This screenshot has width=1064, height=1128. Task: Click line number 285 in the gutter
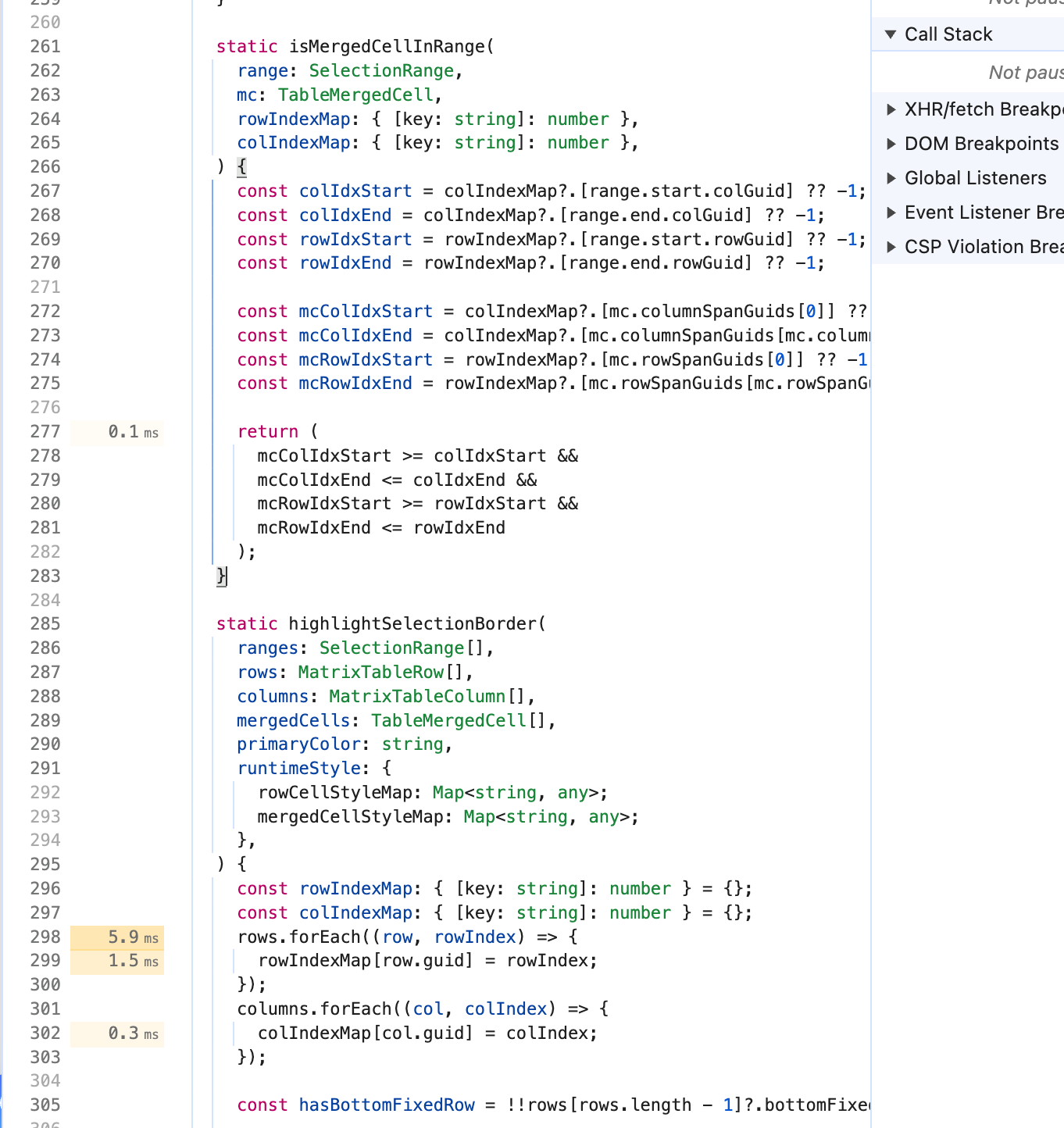(45, 623)
